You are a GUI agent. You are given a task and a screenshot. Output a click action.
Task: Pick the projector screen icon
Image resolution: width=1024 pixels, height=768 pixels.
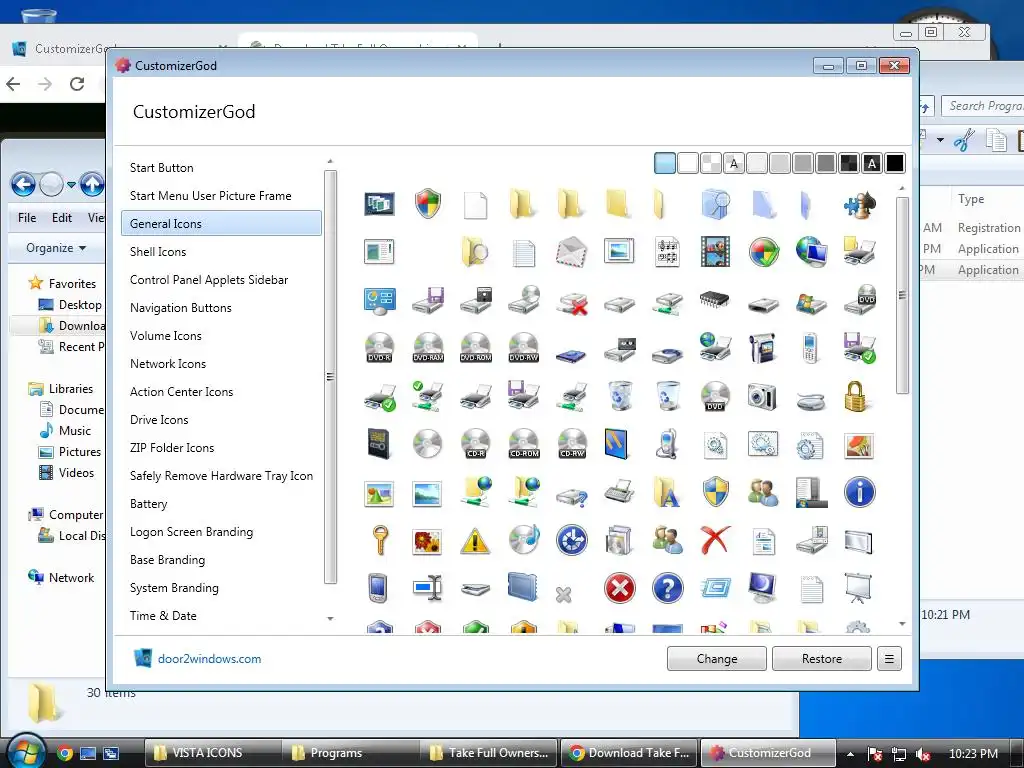pos(858,588)
